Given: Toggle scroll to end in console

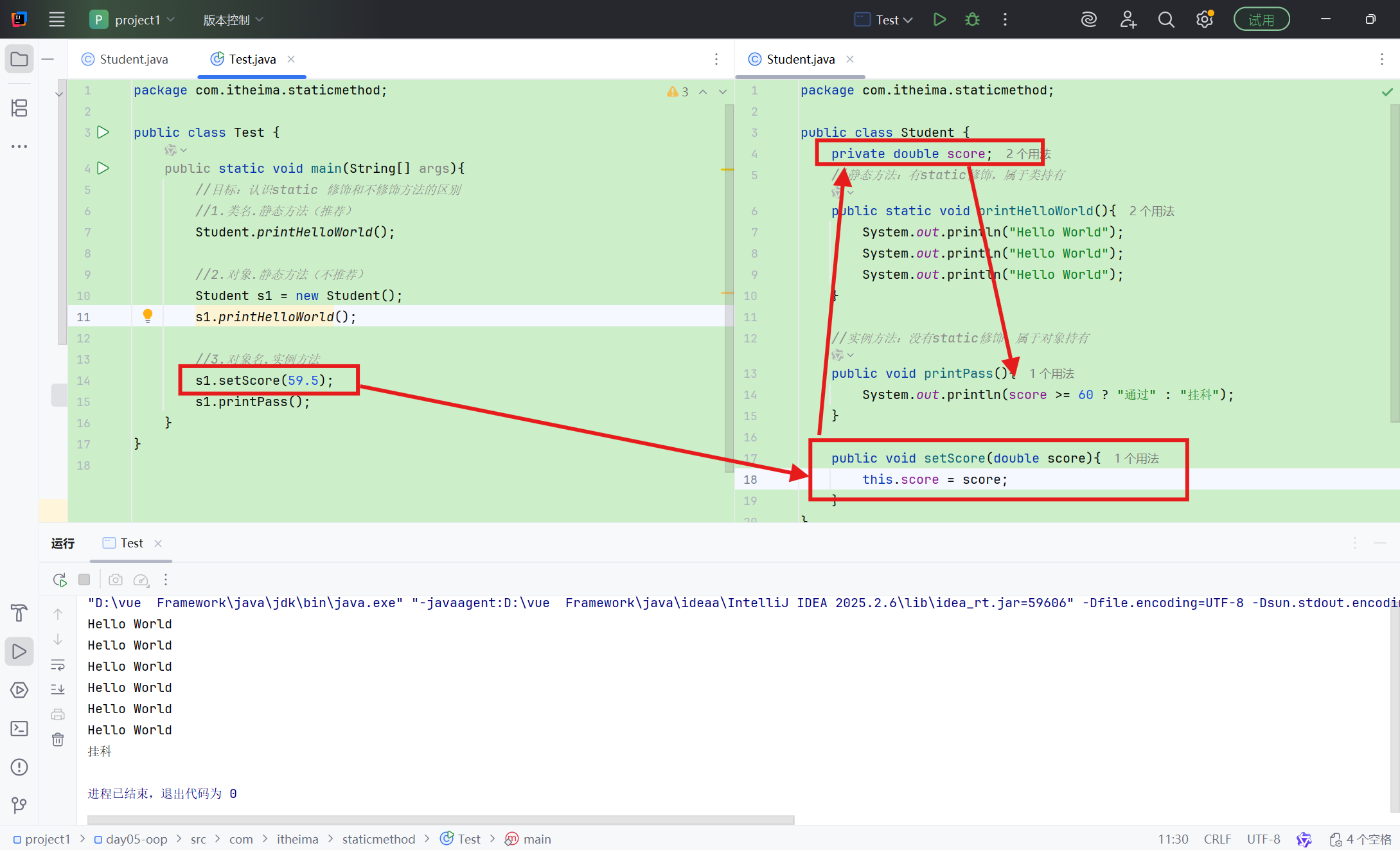Looking at the screenshot, I should click(58, 689).
